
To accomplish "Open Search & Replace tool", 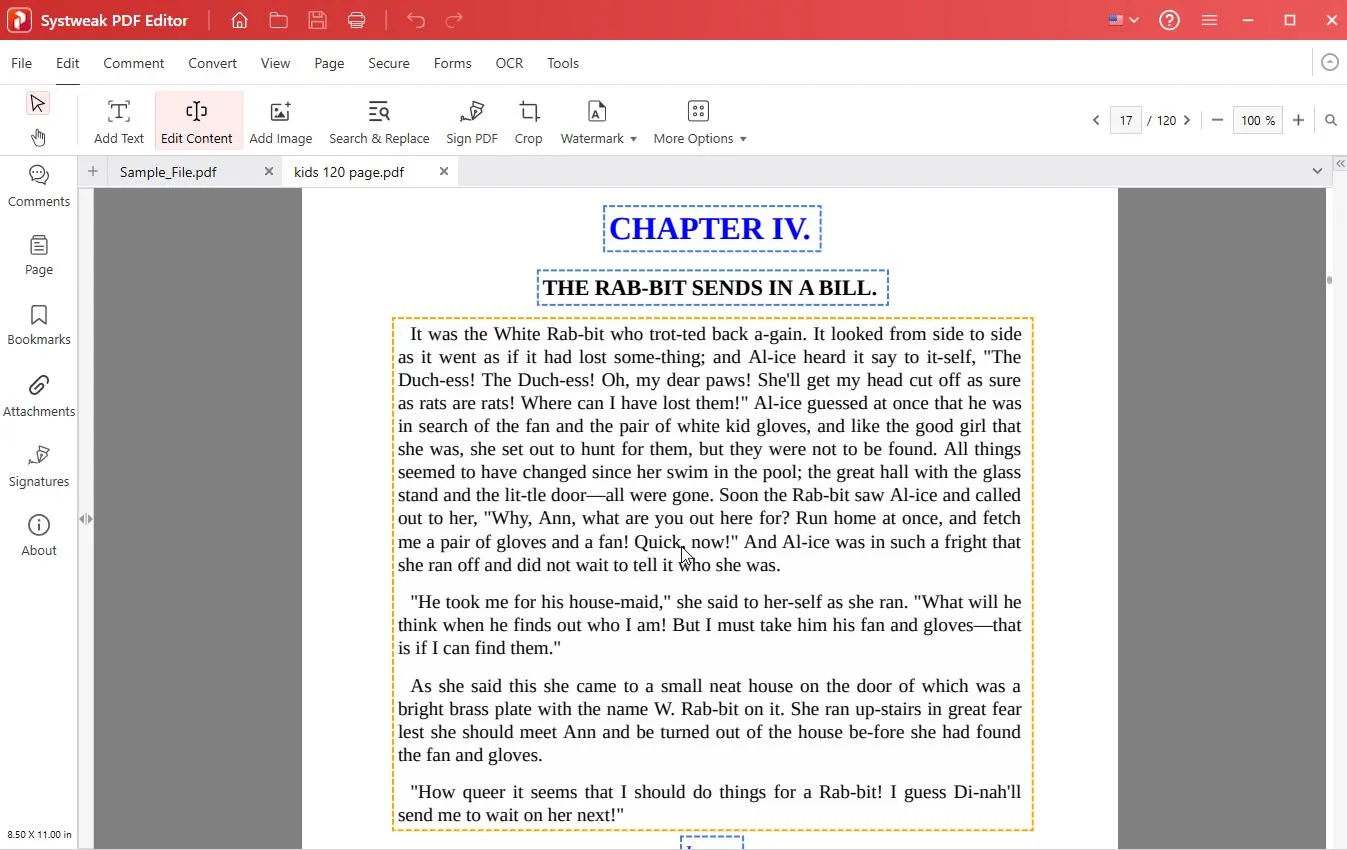I will point(379,122).
